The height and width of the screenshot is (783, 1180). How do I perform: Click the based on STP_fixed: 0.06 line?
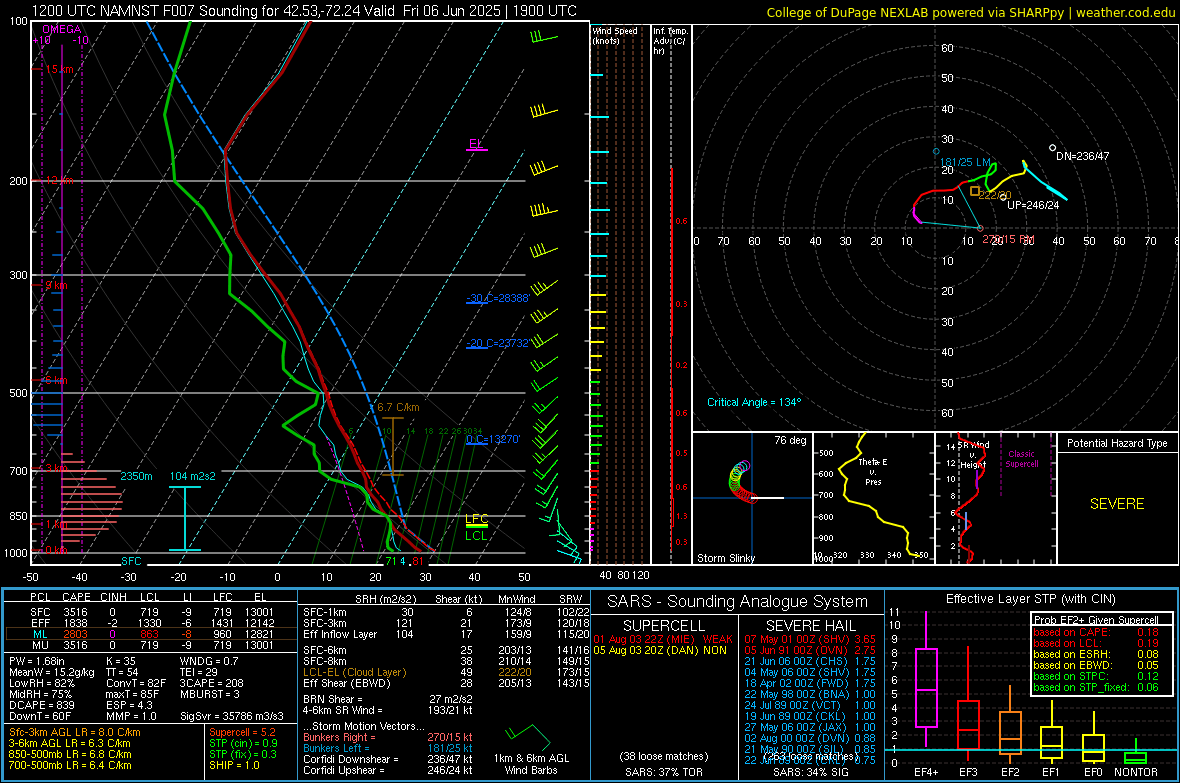(x=1096, y=687)
